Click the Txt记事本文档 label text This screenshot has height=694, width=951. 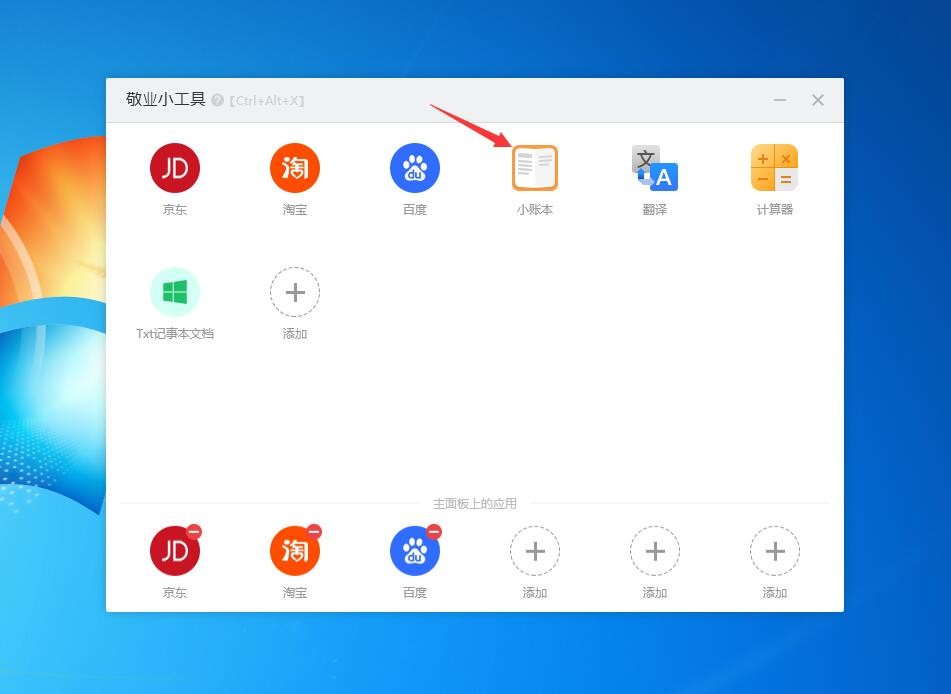tap(175, 334)
